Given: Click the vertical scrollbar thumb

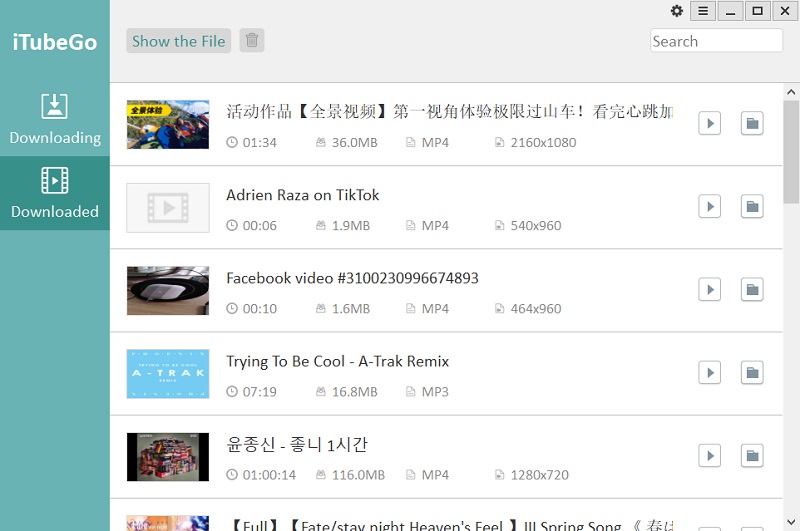Looking at the screenshot, I should pos(791,152).
